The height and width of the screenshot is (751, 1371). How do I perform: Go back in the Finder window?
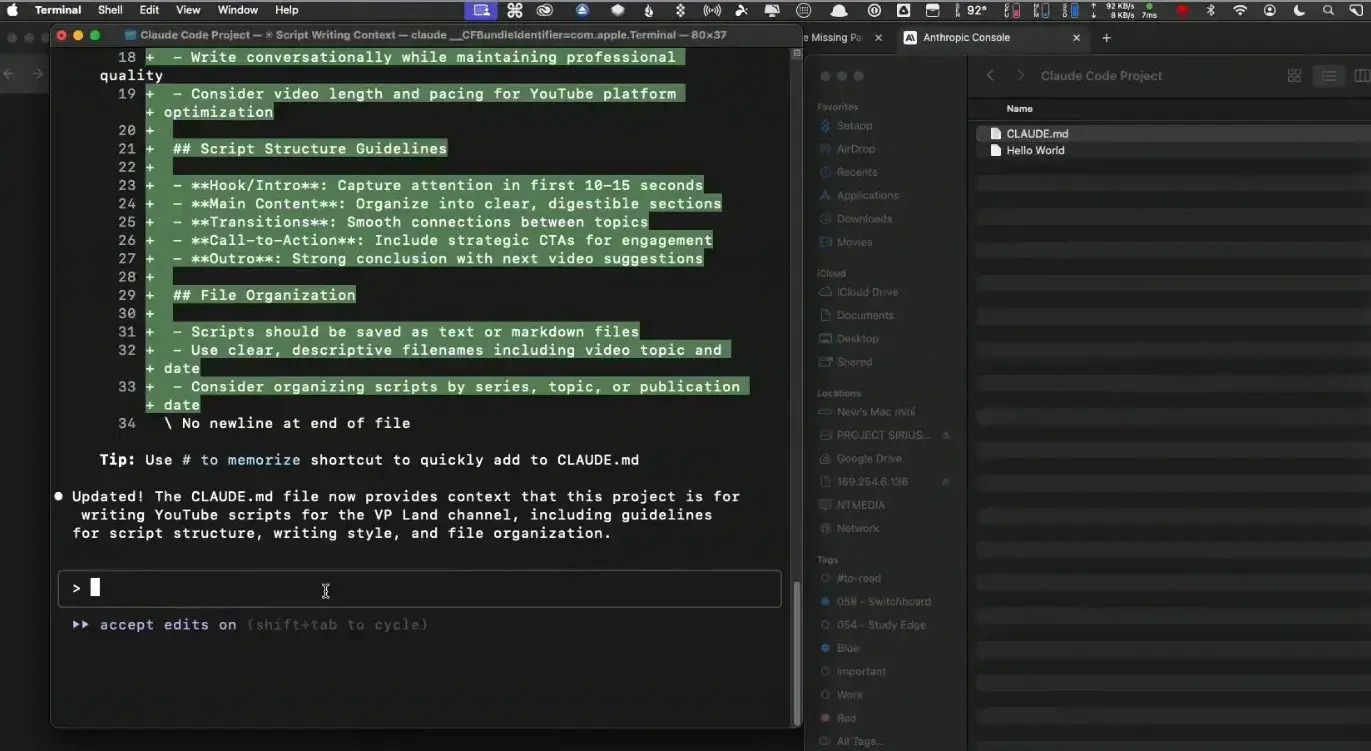pos(991,76)
